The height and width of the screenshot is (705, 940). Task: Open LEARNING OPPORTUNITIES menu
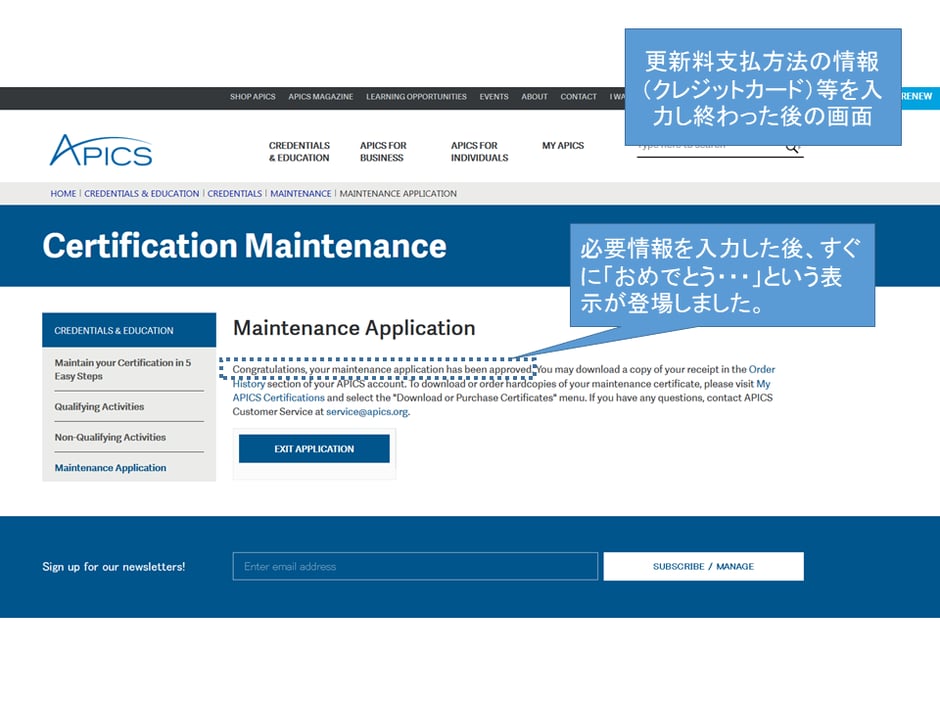click(416, 97)
